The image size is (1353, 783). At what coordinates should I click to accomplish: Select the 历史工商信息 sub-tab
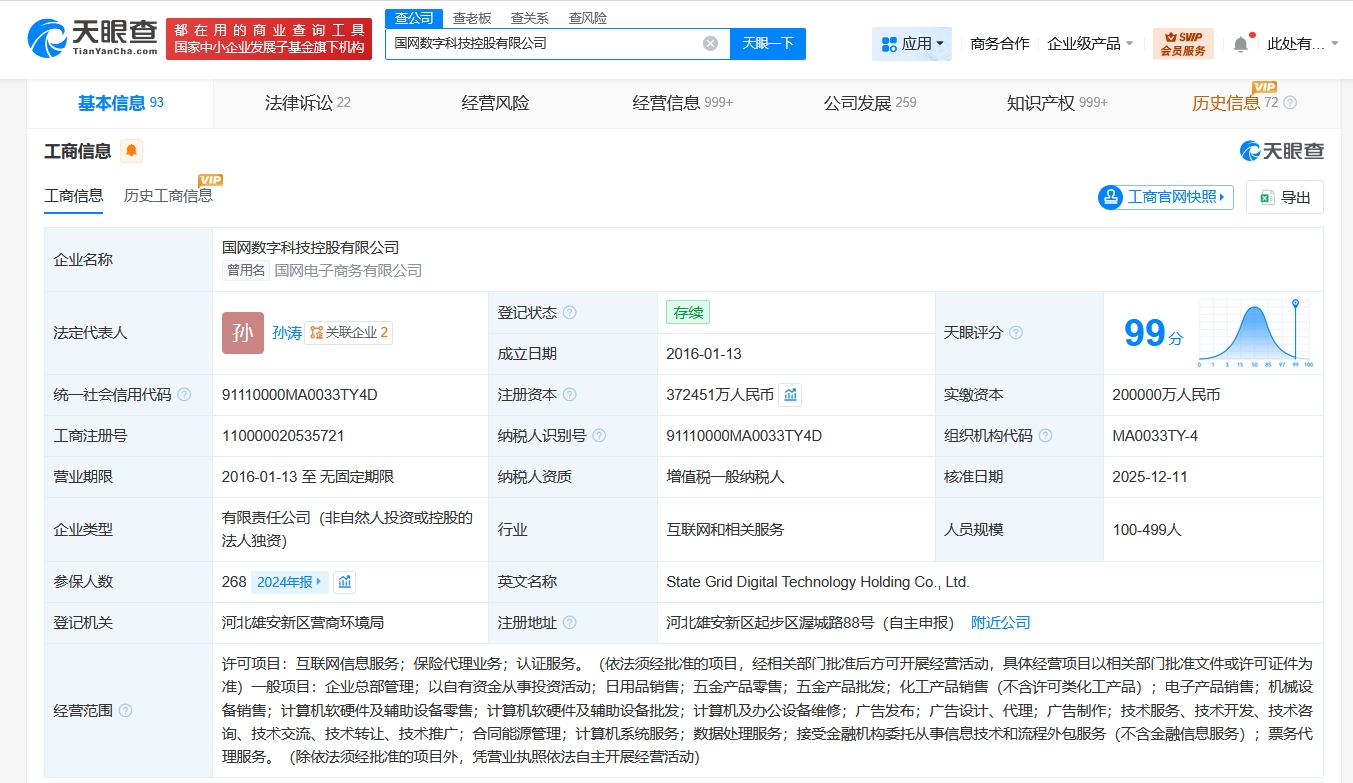click(x=168, y=196)
